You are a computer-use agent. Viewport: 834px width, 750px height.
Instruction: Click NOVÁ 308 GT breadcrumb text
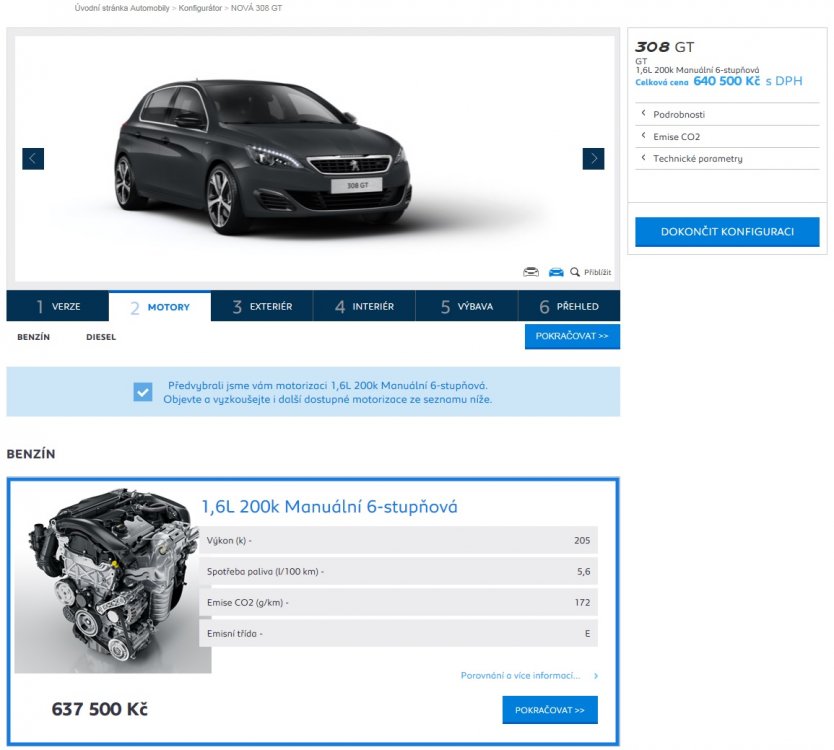[256, 8]
